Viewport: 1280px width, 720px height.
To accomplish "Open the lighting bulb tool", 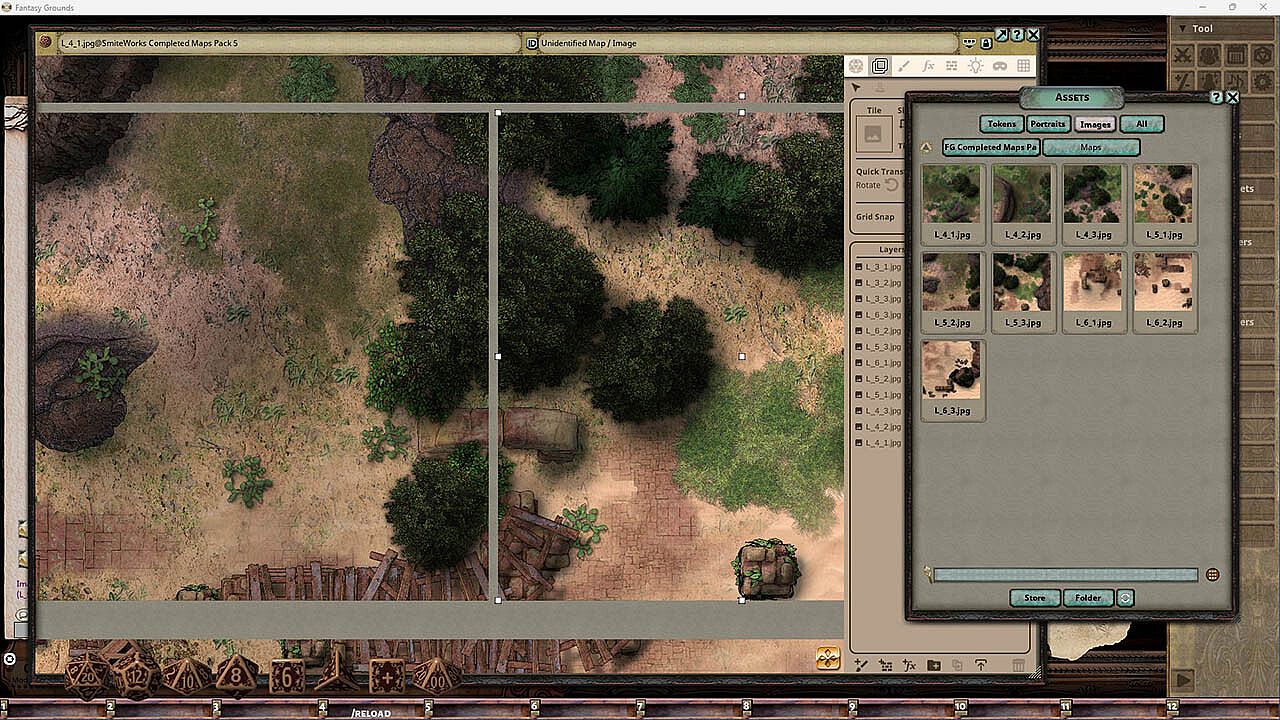I will (976, 66).
